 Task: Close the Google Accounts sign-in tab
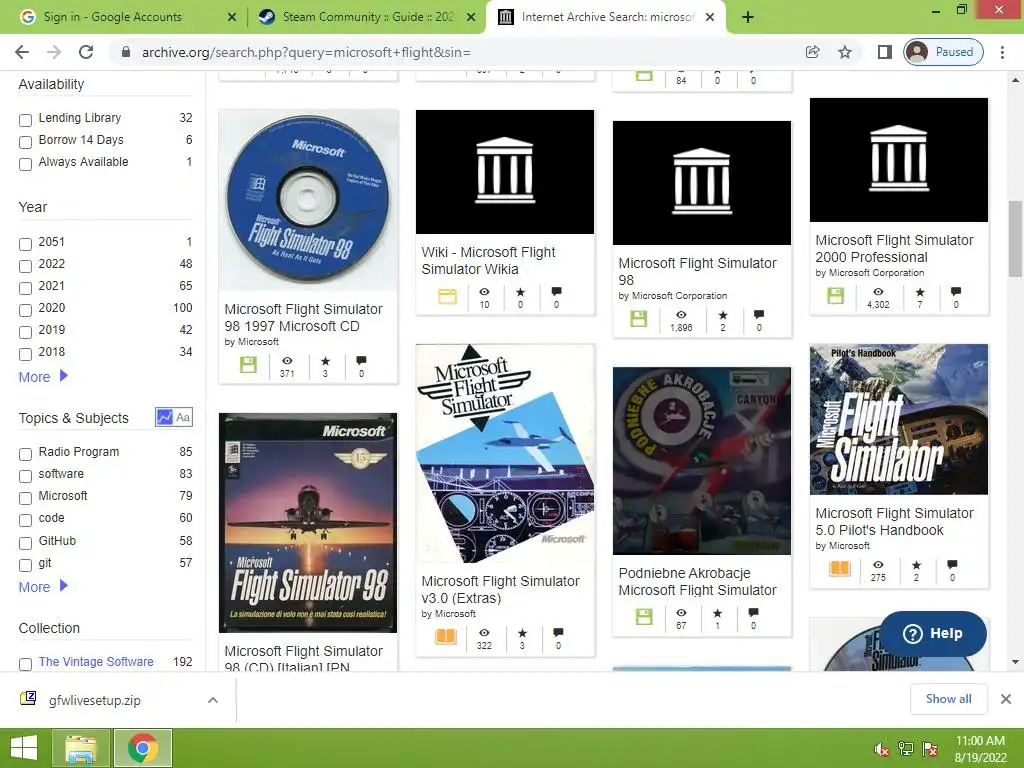click(x=231, y=17)
